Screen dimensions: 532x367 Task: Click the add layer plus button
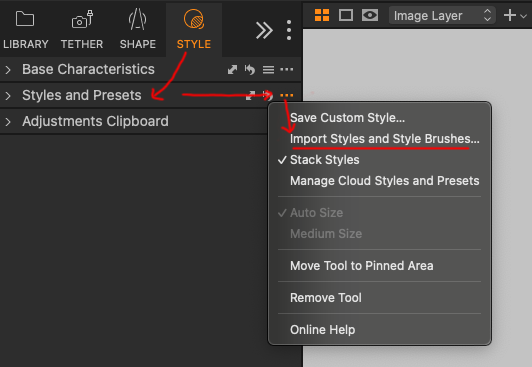(x=510, y=15)
